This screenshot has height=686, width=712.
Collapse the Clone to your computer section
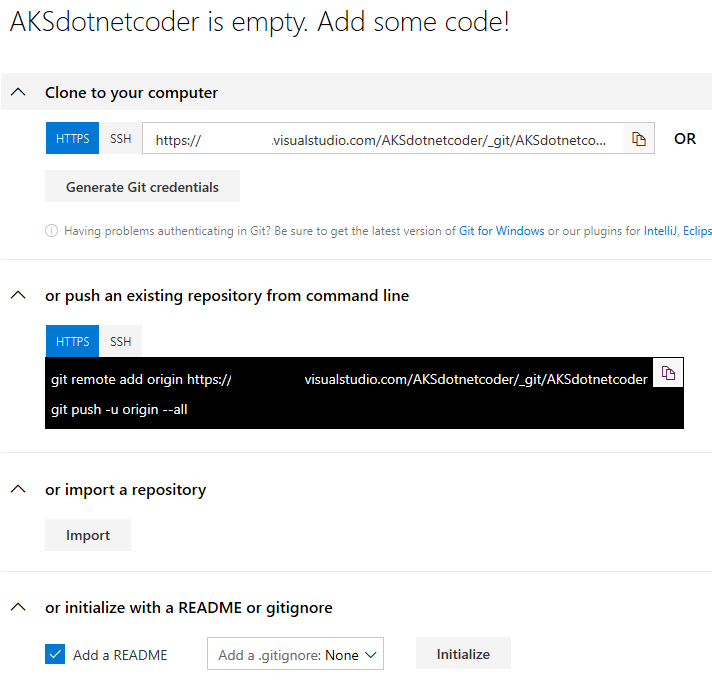(x=18, y=92)
